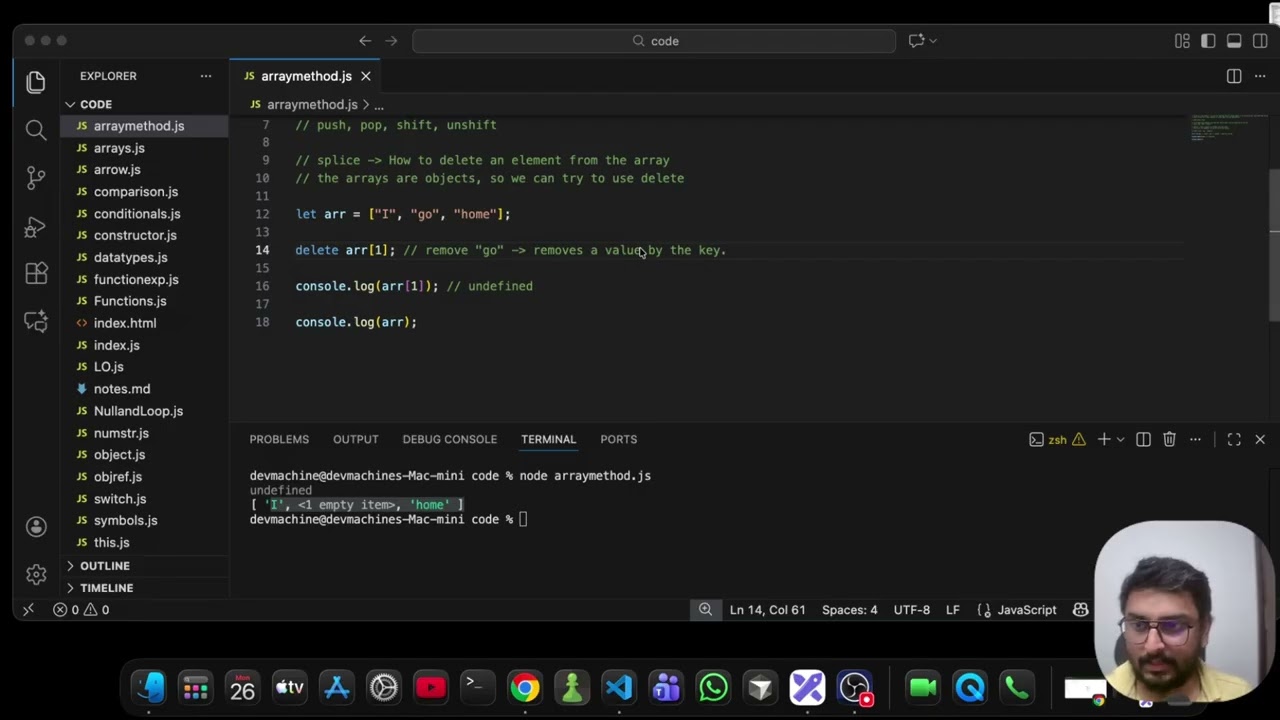Open symbols.js file
1280x720 pixels.
pos(125,521)
